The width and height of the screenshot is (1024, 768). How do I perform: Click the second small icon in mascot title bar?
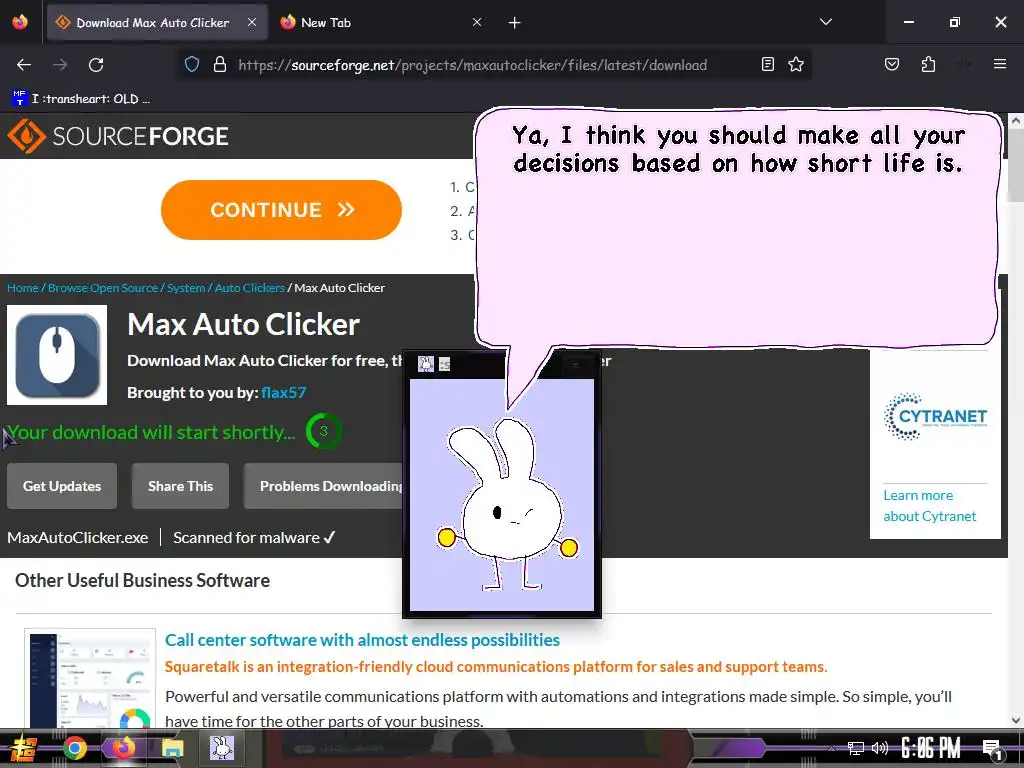coord(445,364)
